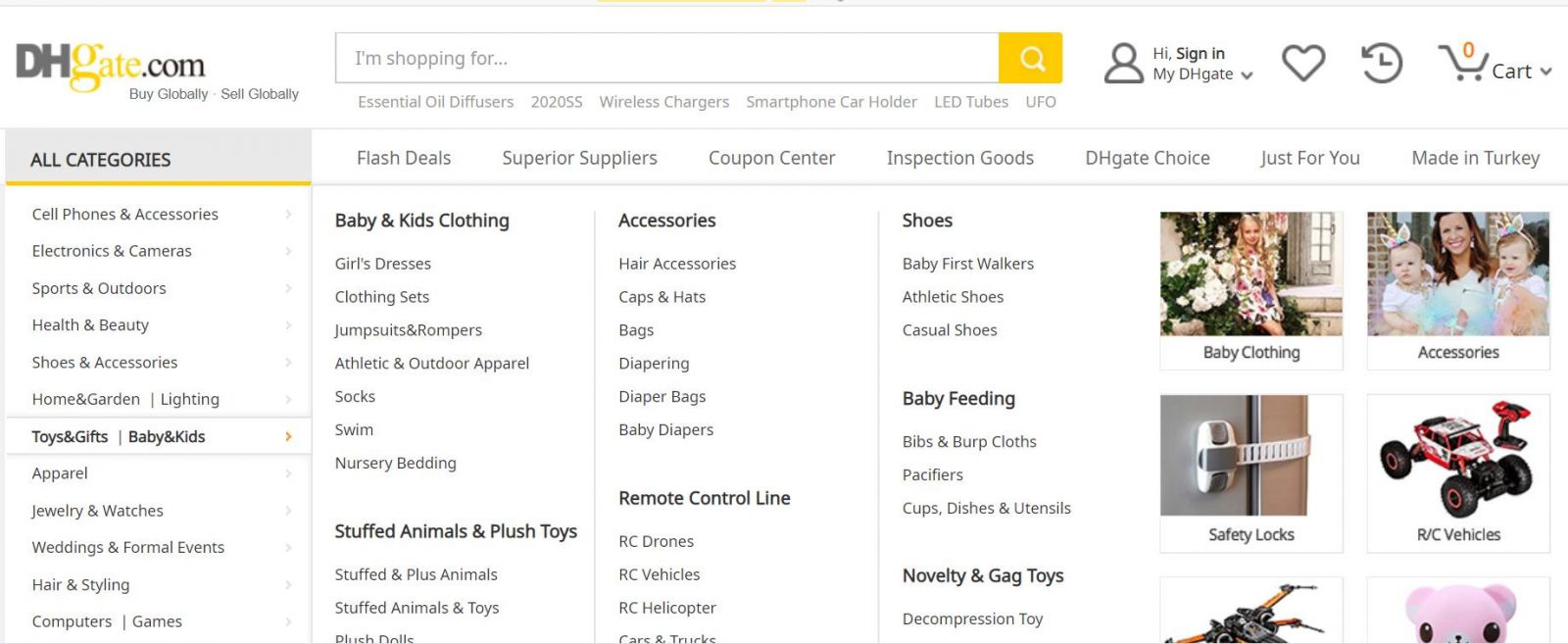Click the shopping cart icon
Screen dimensions: 1568x644
[1462, 63]
